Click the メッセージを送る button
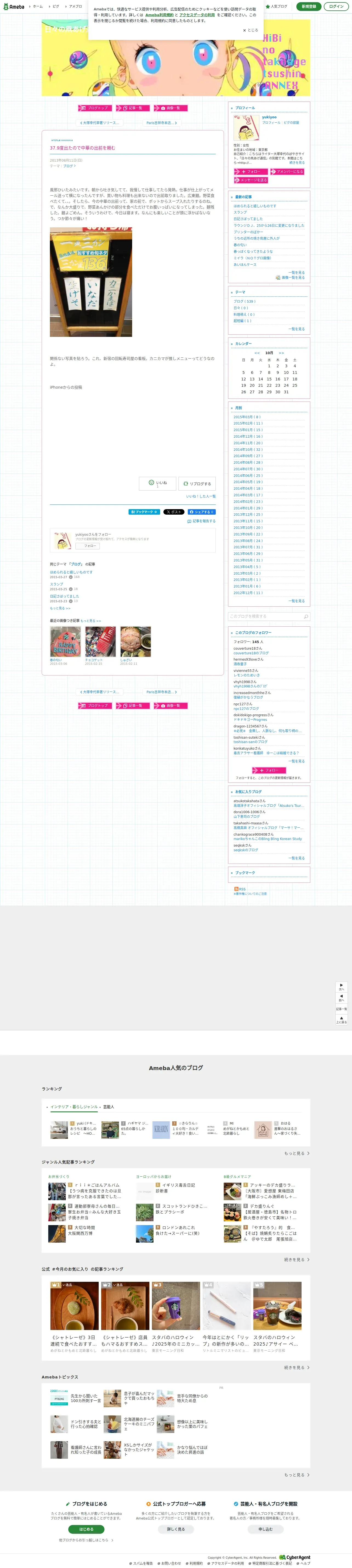Image resolution: width=352 pixels, height=1568 pixels. 250,180
